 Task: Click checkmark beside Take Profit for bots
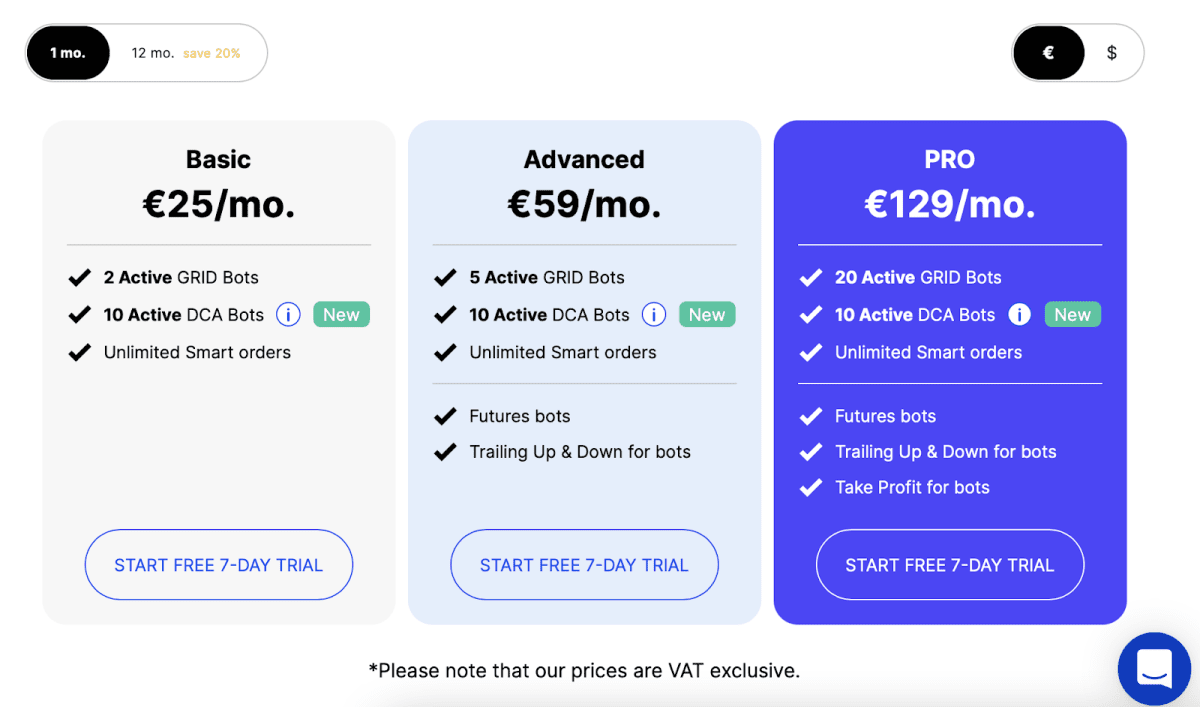pyautogui.click(x=811, y=488)
